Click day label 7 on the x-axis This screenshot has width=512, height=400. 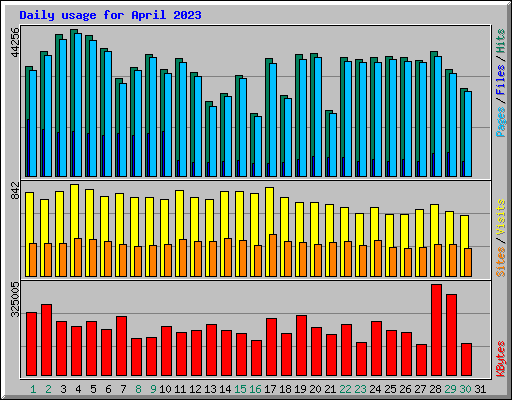[x=123, y=389]
